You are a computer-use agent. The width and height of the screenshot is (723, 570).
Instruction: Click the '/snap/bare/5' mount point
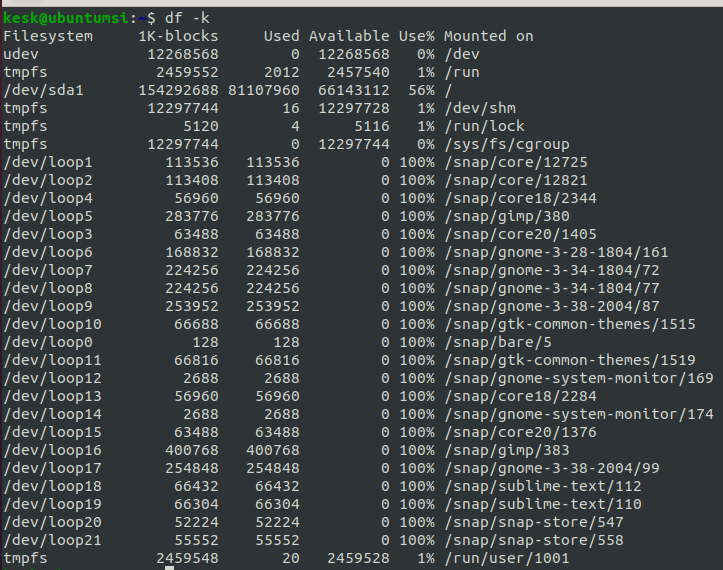pos(498,342)
